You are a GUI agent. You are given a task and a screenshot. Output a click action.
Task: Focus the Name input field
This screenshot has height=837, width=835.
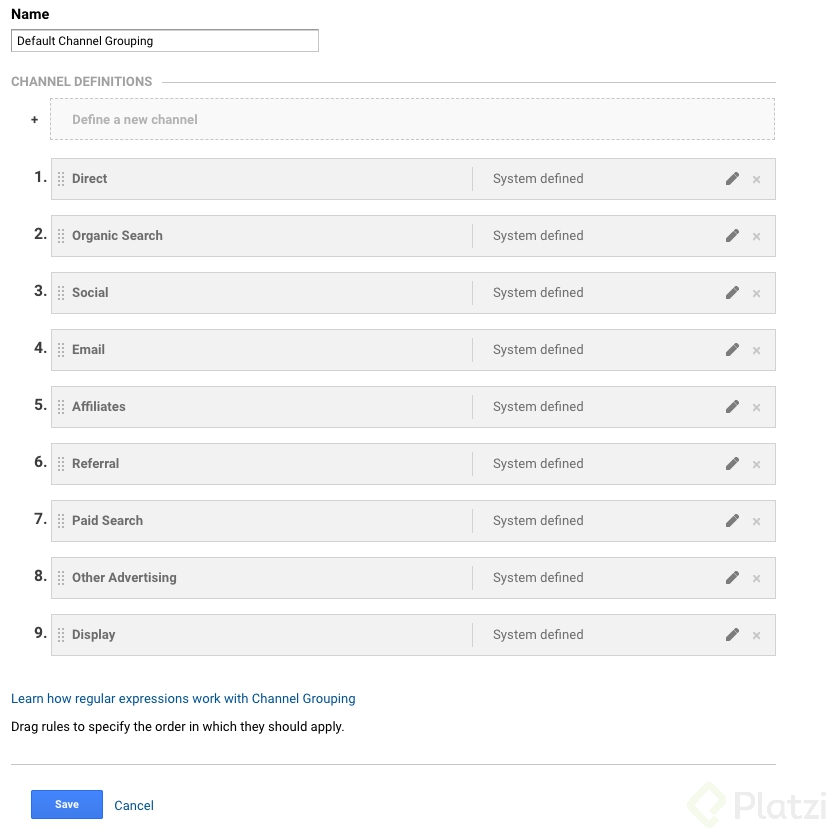165,41
